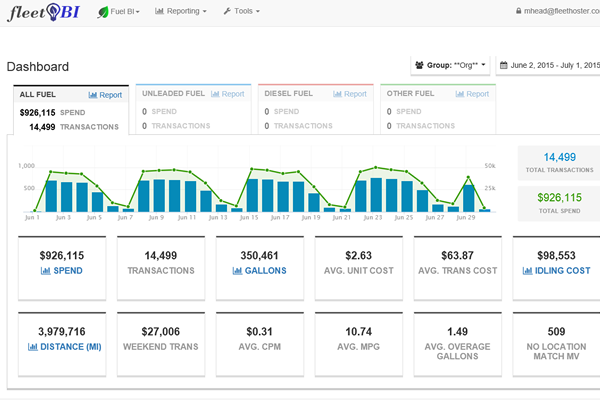Open the Other Fuel Report link
The width and height of the screenshot is (600, 400).
point(473,94)
